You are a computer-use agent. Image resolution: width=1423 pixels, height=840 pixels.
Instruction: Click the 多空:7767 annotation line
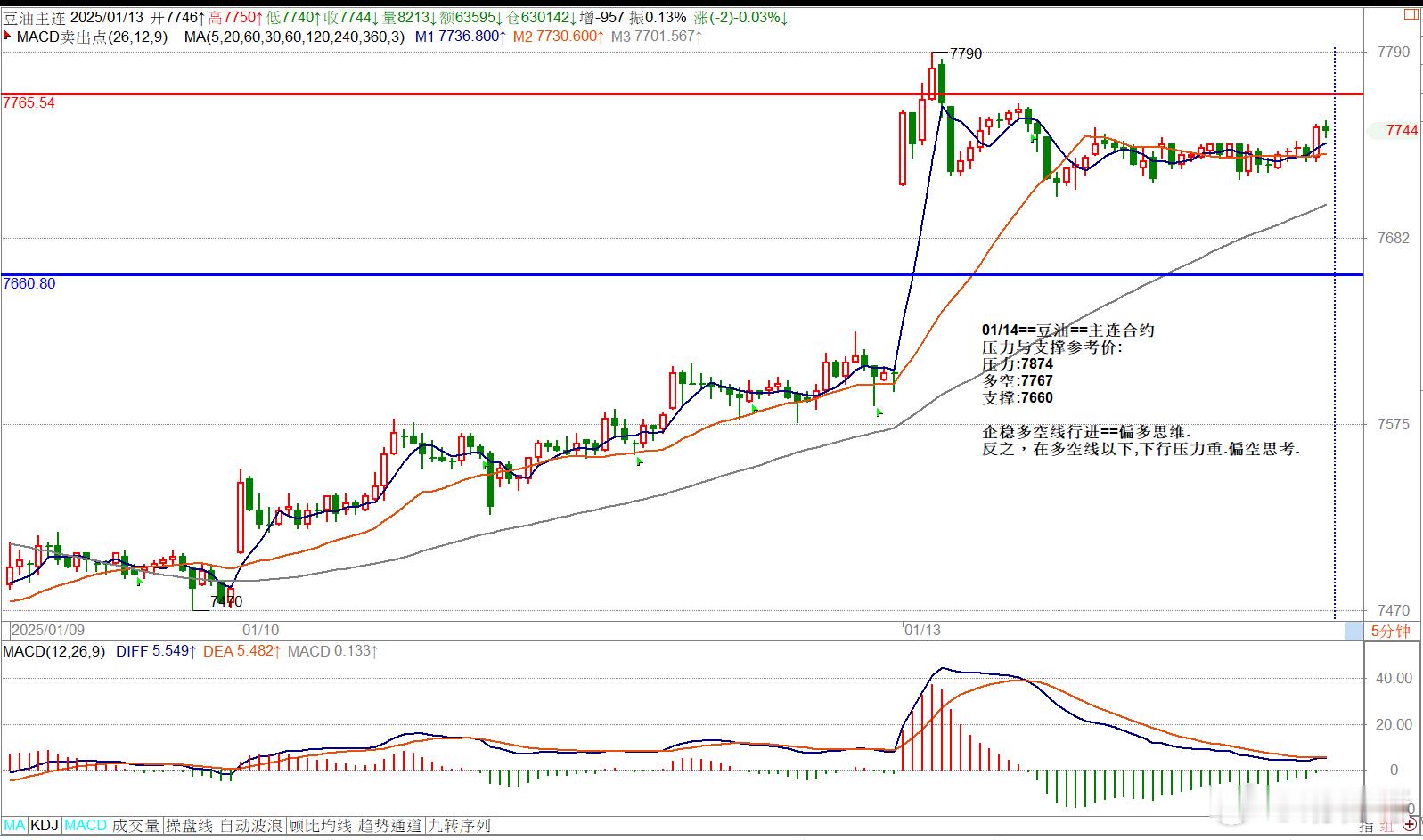point(1018,381)
